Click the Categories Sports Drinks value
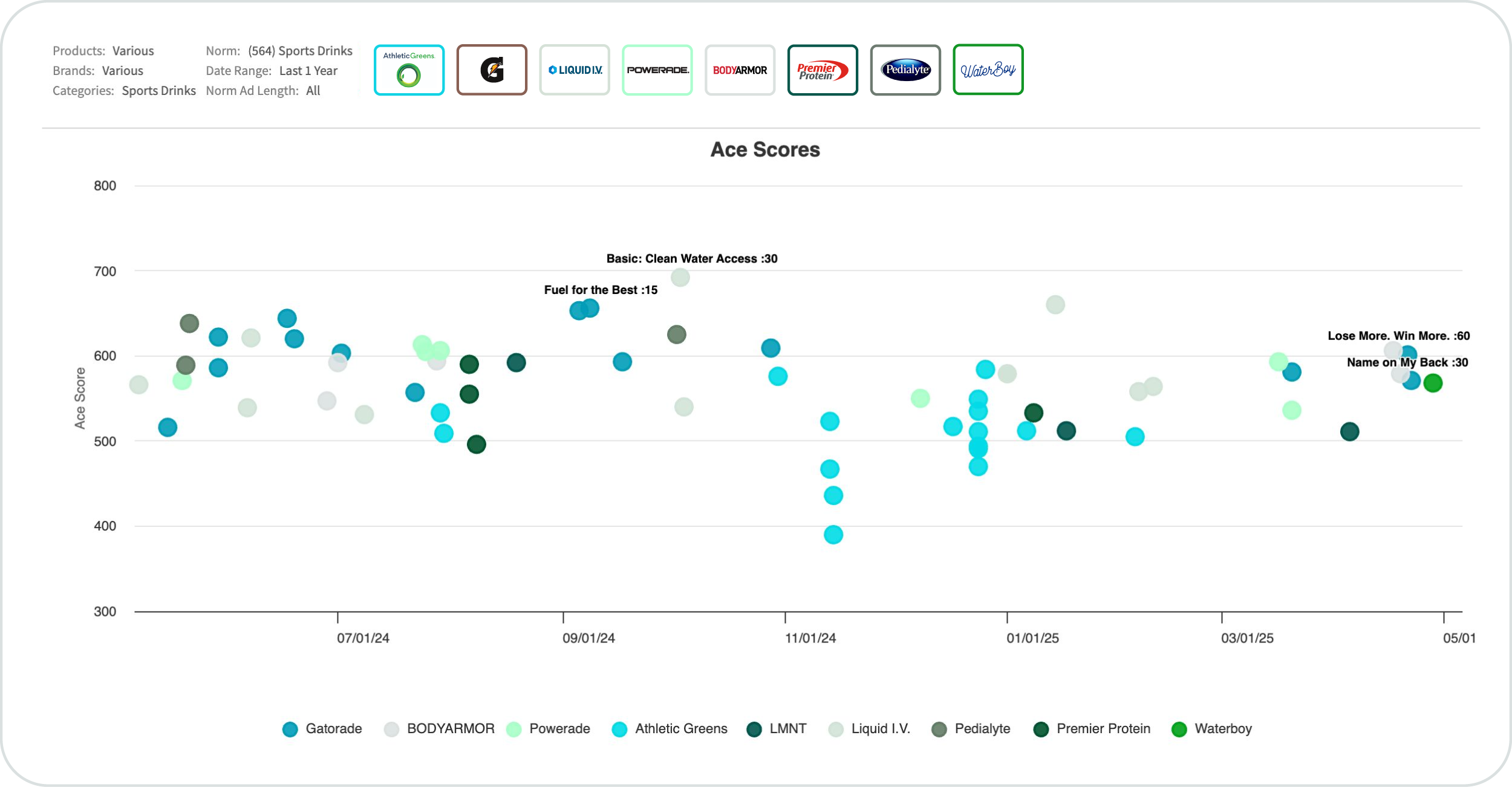This screenshot has height=787, width=1512. [x=159, y=91]
